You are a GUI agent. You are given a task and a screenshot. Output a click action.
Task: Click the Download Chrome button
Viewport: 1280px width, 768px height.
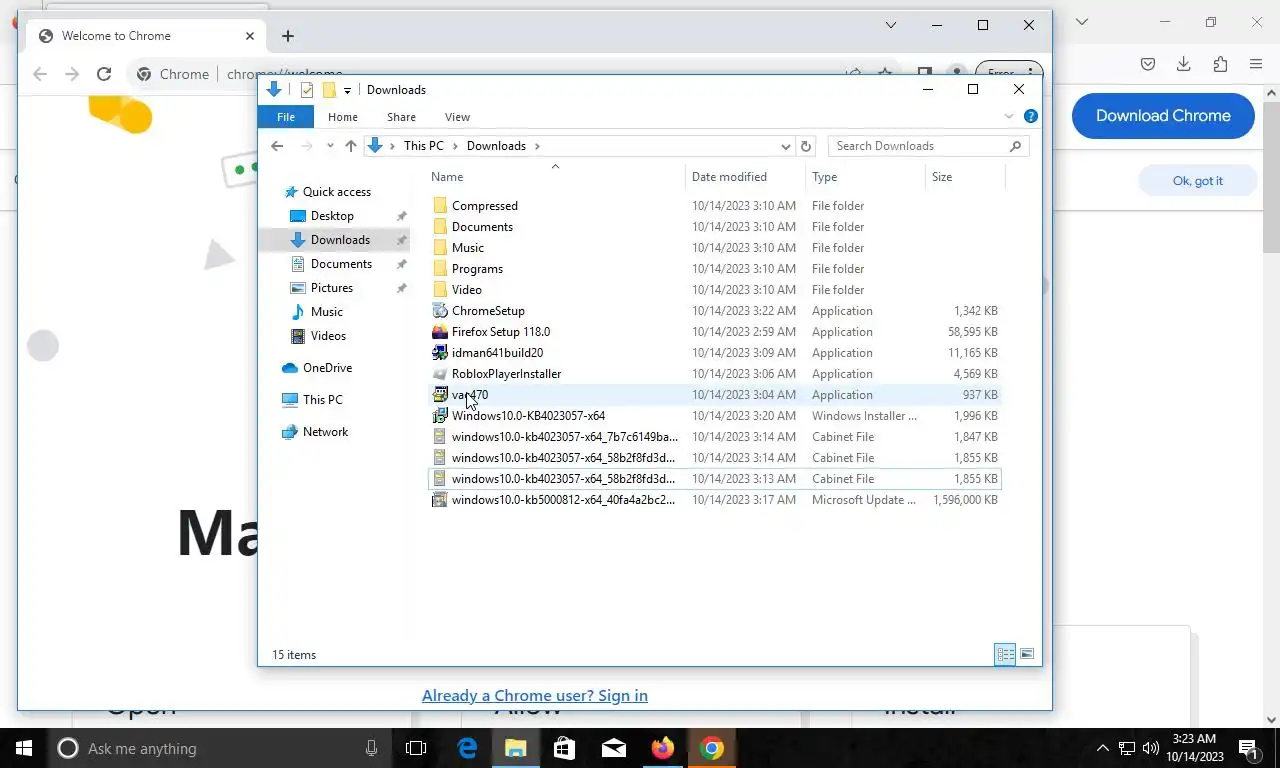point(1163,116)
